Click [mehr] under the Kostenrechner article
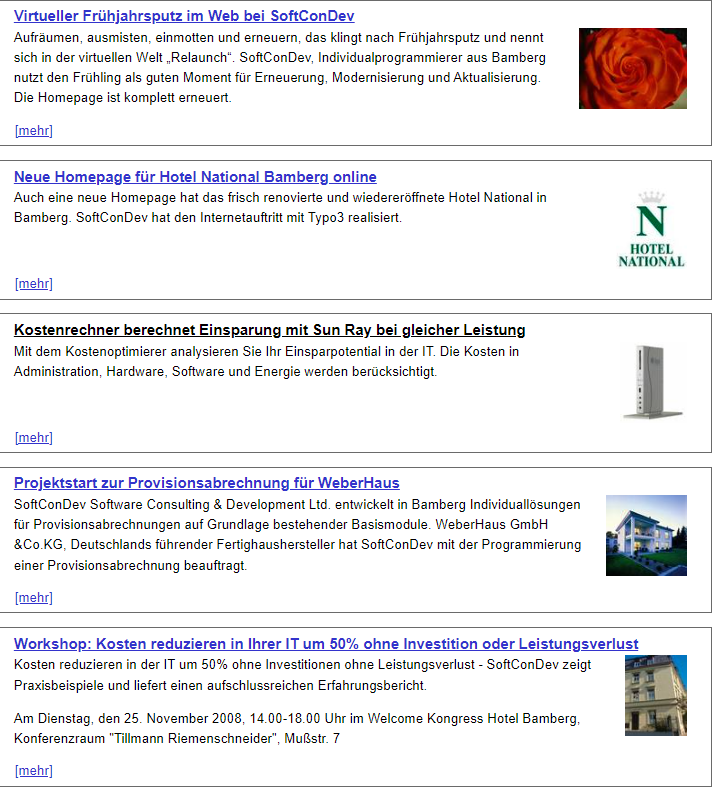The image size is (712, 787). [x=34, y=438]
